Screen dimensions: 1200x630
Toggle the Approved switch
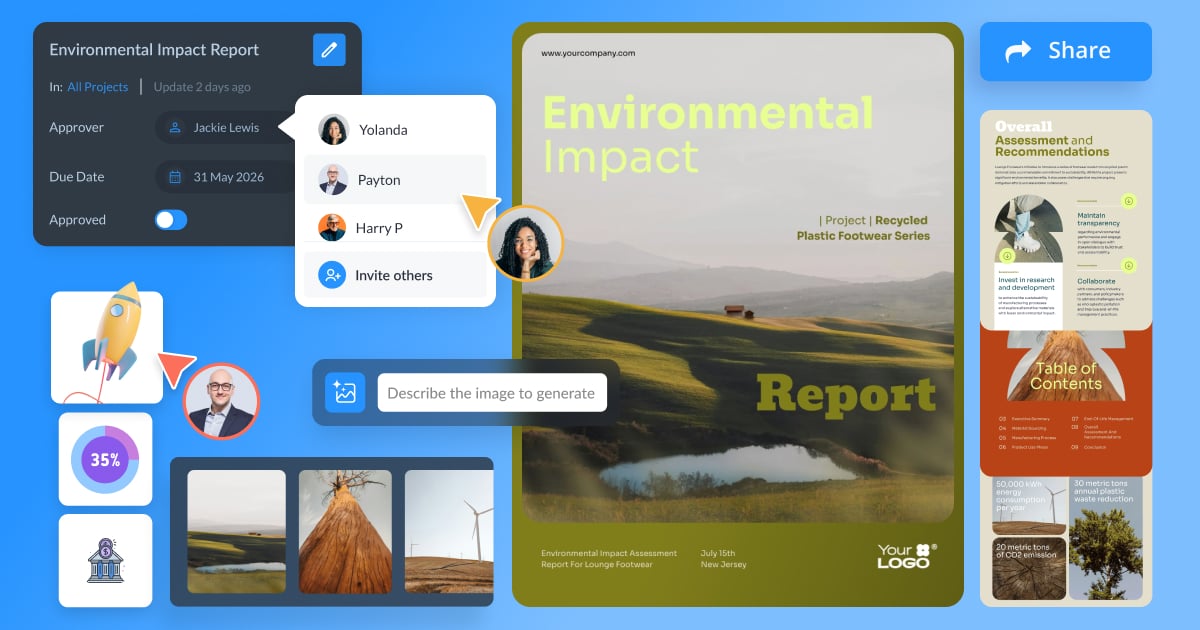tap(170, 219)
